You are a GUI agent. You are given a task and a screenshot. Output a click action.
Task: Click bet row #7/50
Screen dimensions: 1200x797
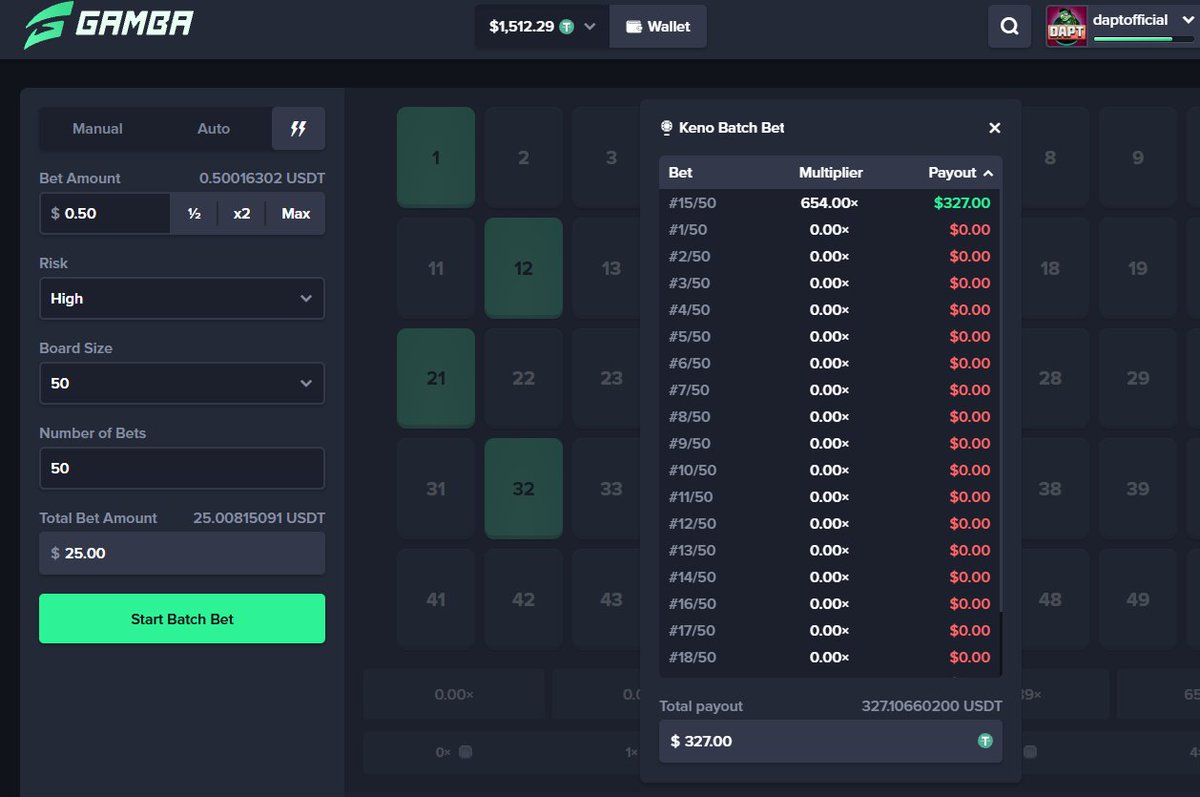point(829,390)
